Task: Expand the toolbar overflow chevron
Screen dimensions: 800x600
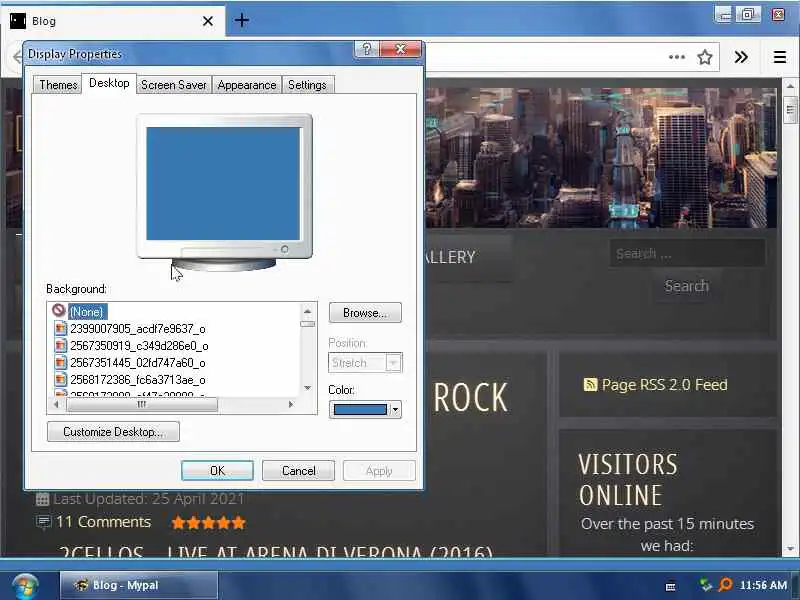Action: click(x=741, y=57)
